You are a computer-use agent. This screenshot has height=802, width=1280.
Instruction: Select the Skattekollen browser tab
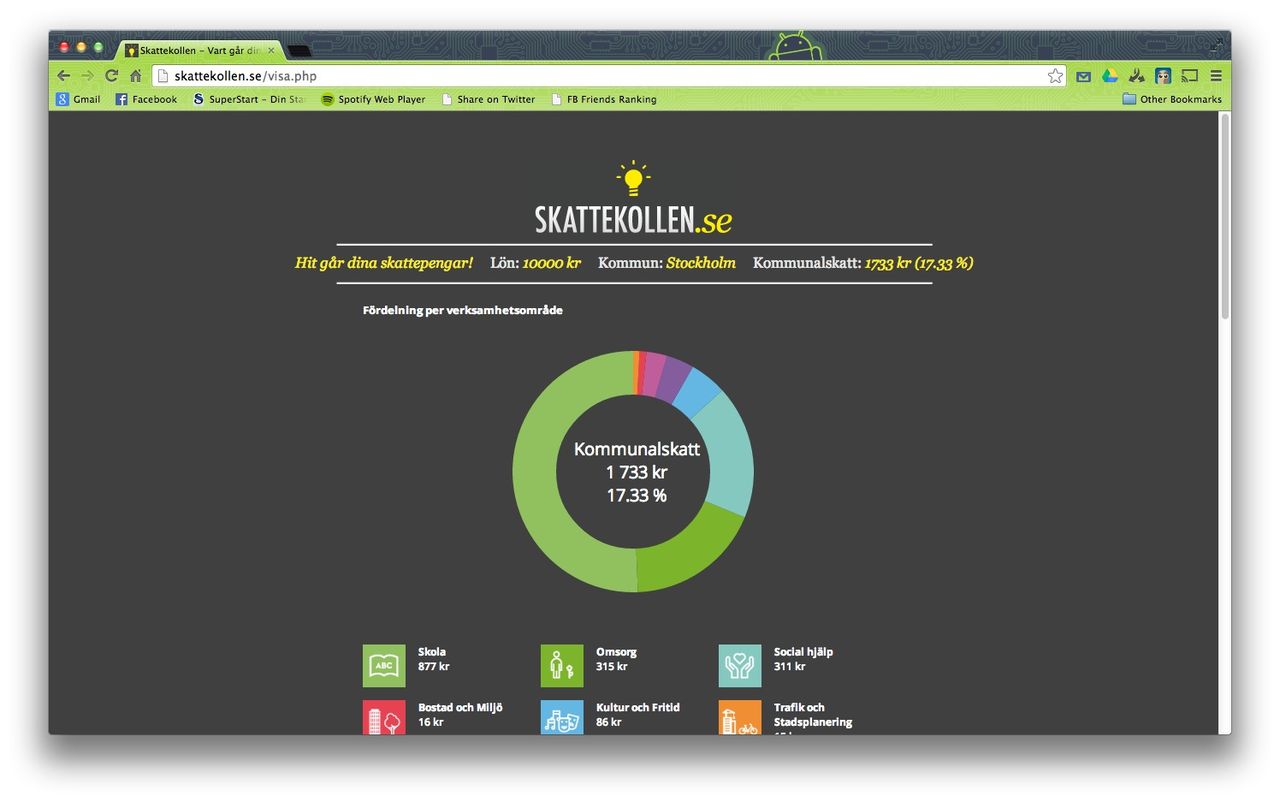pyautogui.click(x=198, y=50)
